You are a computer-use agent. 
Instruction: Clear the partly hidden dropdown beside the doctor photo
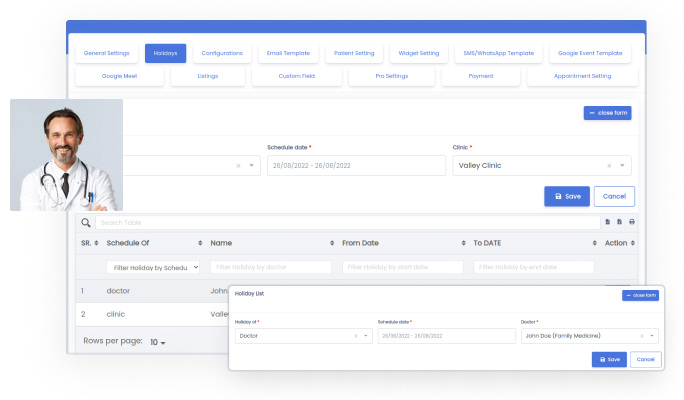[239, 166]
